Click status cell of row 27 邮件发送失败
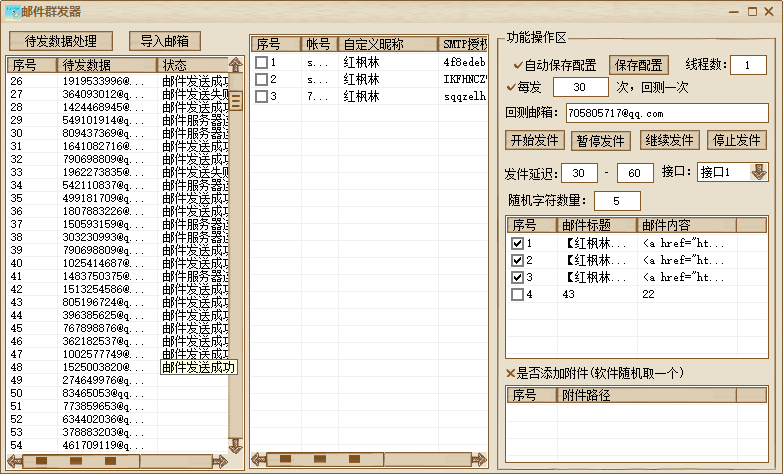This screenshot has width=783, height=474. (x=195, y=94)
